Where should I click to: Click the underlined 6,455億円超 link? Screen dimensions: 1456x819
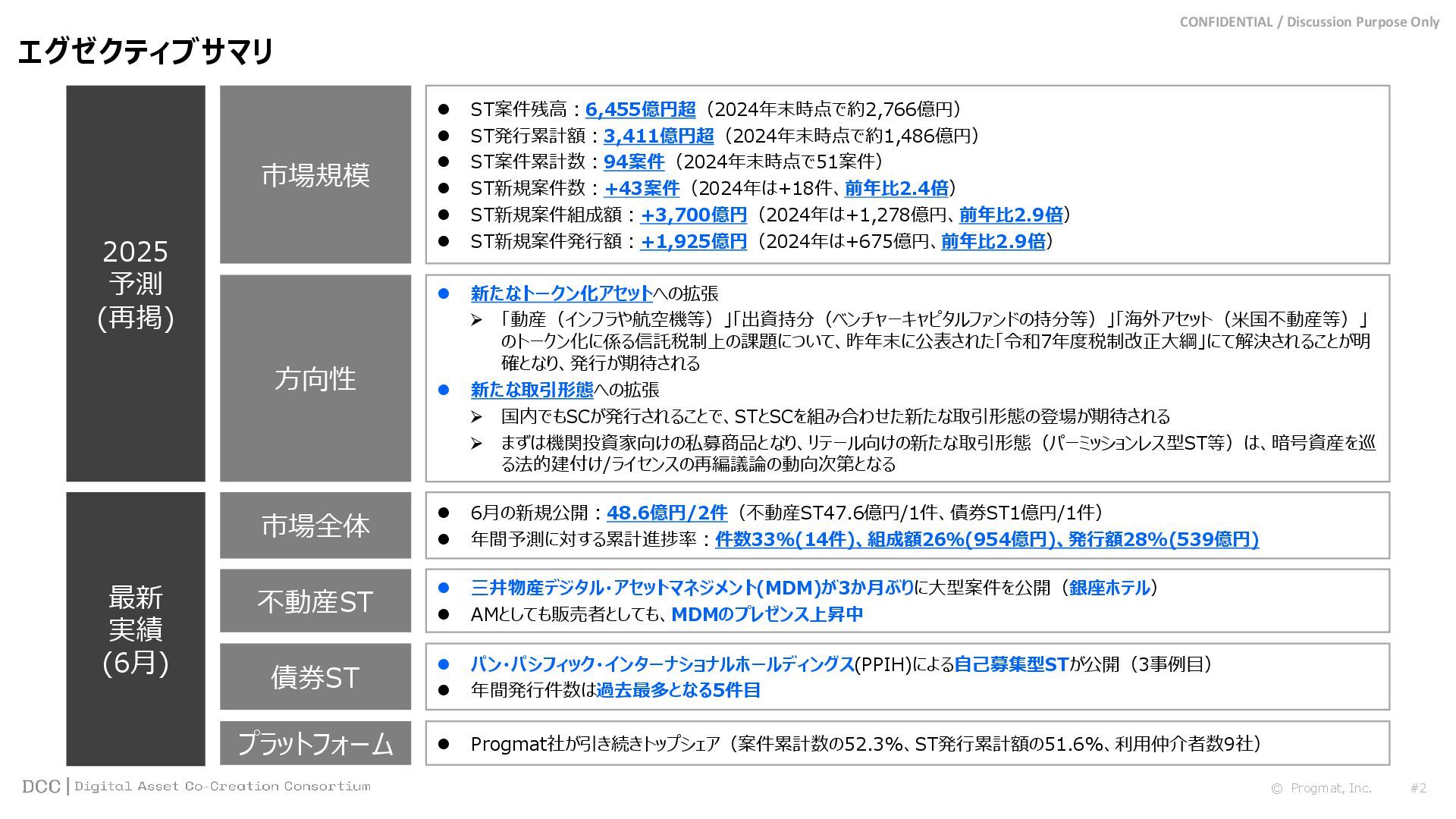click(x=640, y=109)
